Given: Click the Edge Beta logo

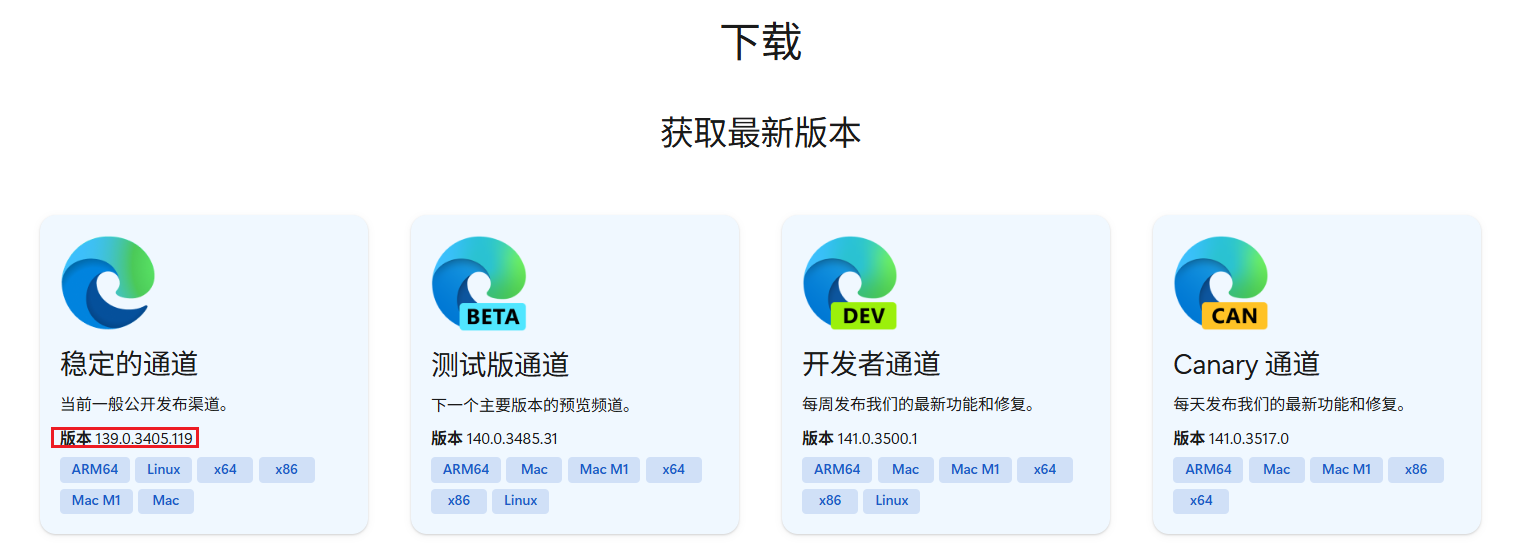Looking at the screenshot, I should click(x=479, y=283).
